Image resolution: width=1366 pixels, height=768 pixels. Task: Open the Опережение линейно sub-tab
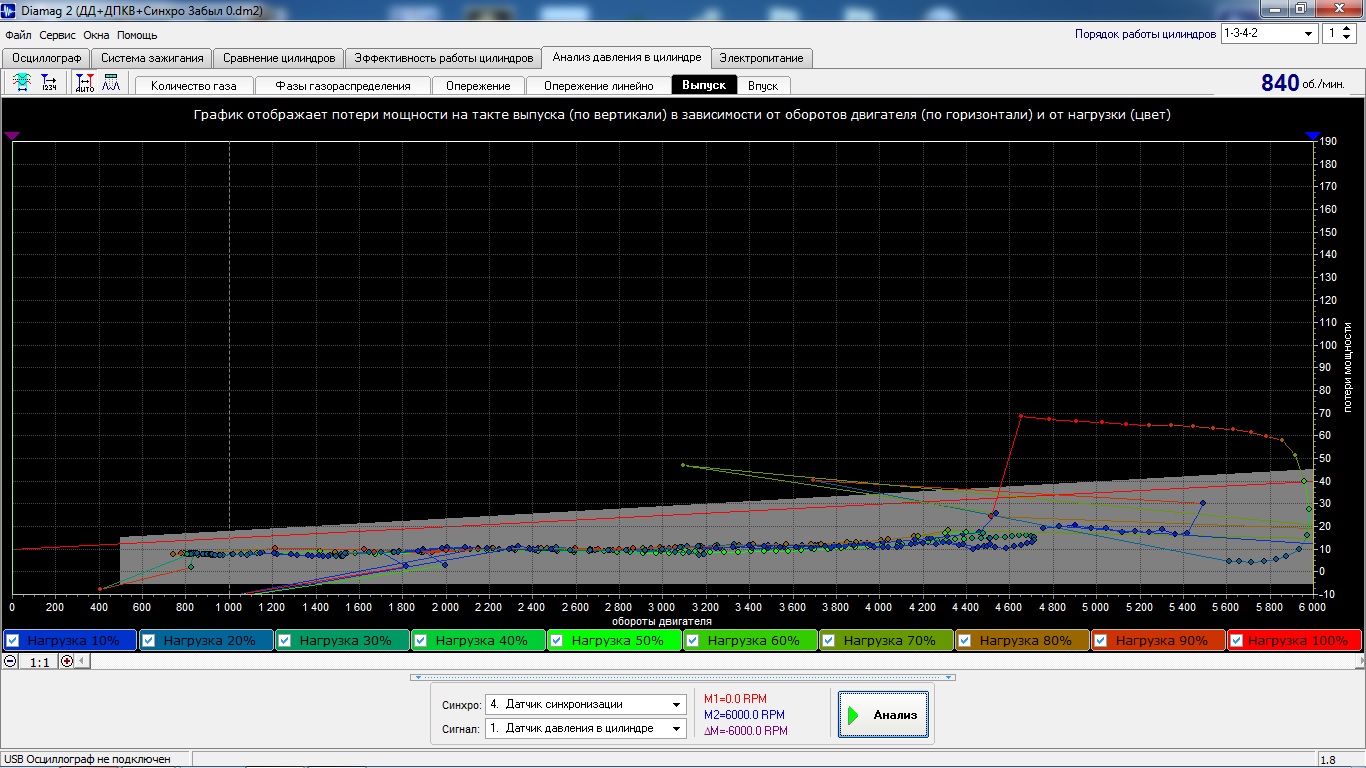click(x=598, y=86)
